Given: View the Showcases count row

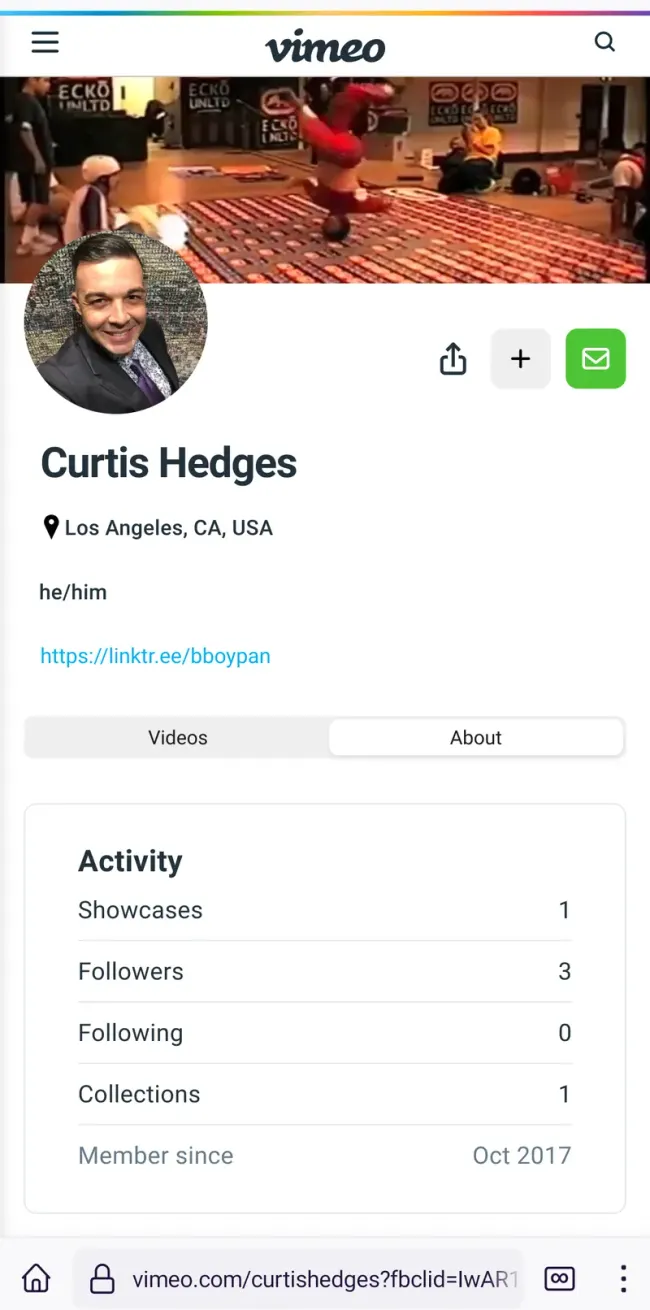Looking at the screenshot, I should (x=324, y=910).
